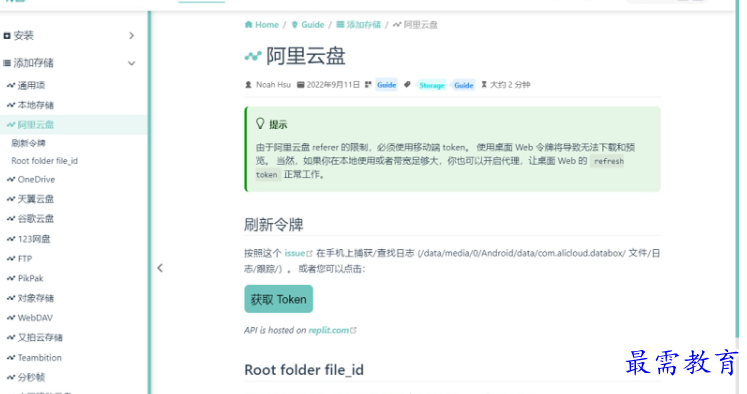Click the hourglass icon beside reading time
The image size is (747, 394).
484,85
